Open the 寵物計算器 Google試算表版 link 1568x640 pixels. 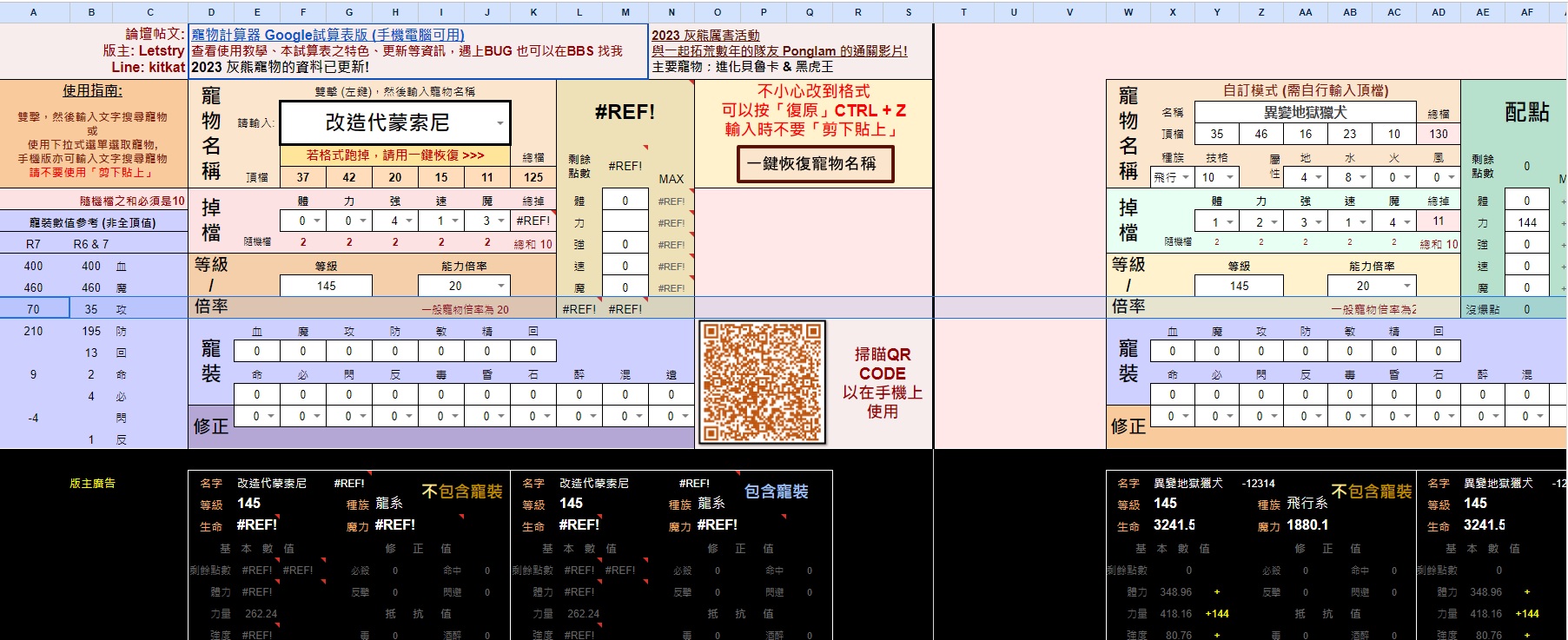328,35
